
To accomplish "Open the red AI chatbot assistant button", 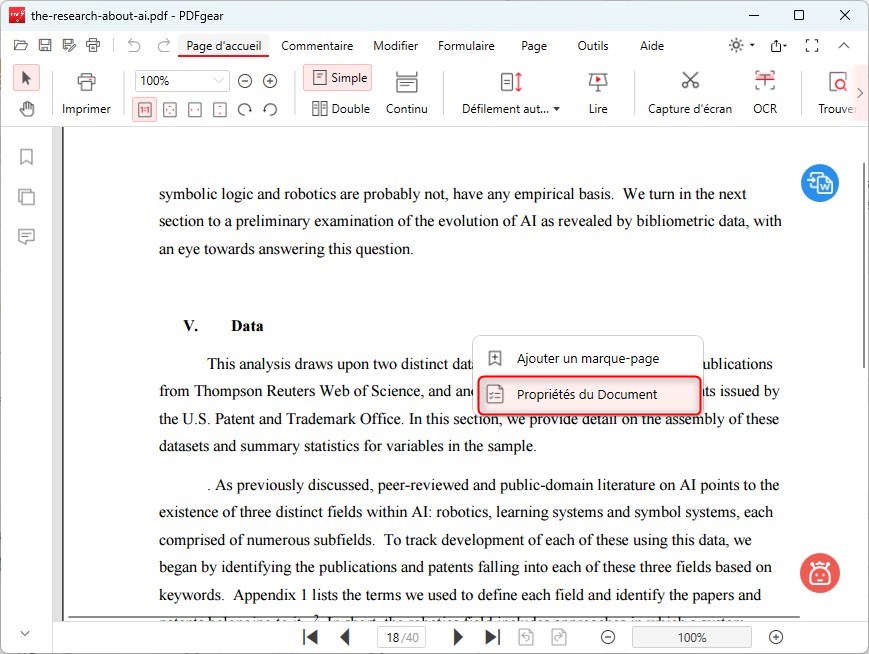I will click(x=820, y=573).
